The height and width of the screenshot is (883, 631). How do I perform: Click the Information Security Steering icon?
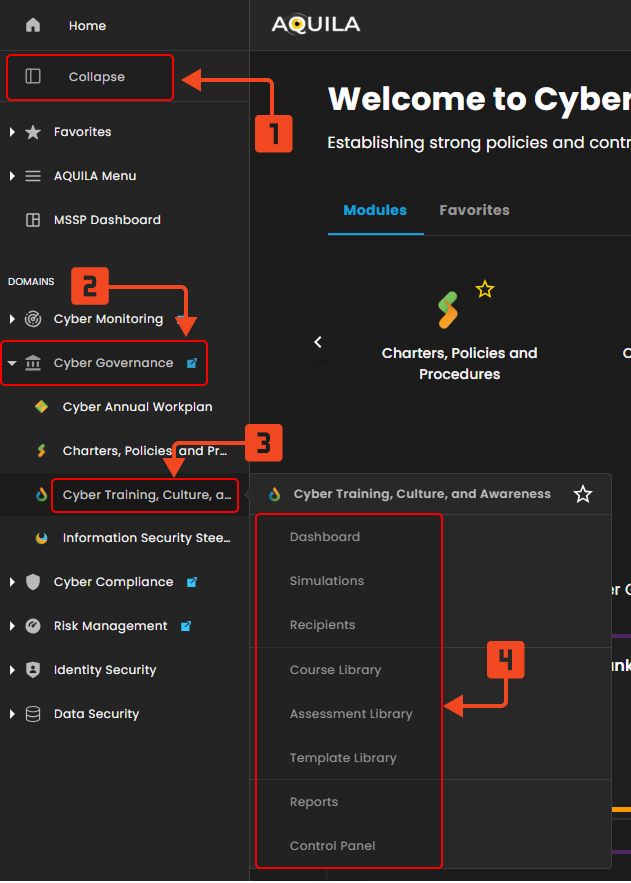41,538
